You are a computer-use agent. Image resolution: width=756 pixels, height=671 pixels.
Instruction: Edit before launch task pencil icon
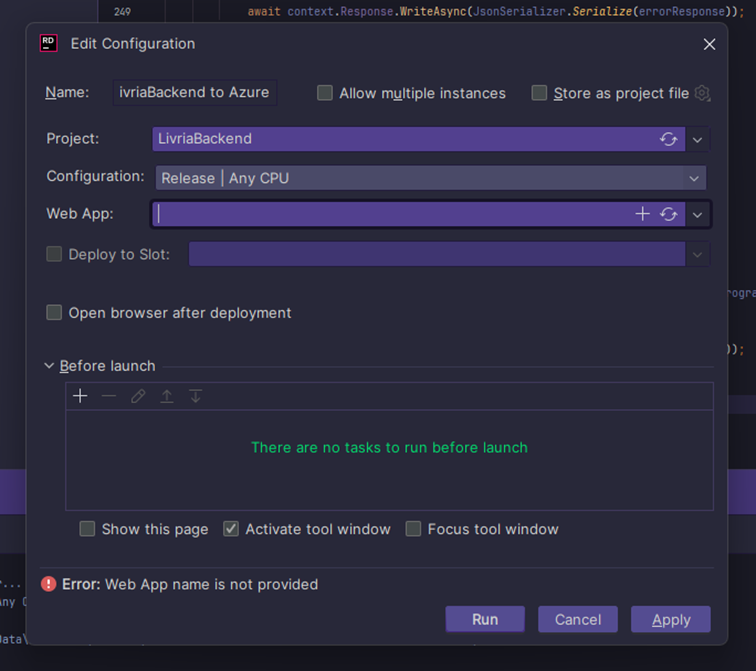[138, 396]
